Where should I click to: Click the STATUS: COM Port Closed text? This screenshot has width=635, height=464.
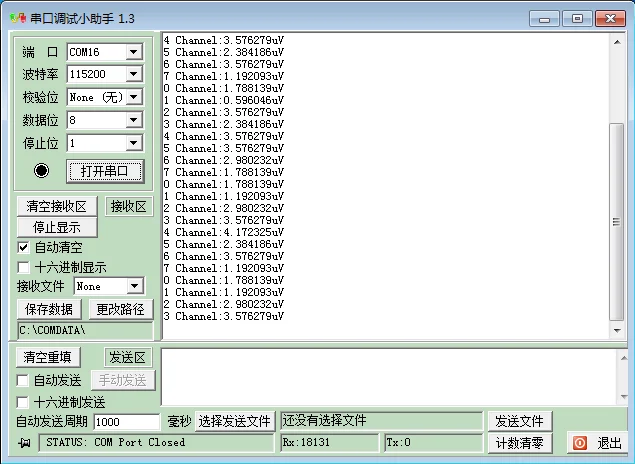pos(115,442)
